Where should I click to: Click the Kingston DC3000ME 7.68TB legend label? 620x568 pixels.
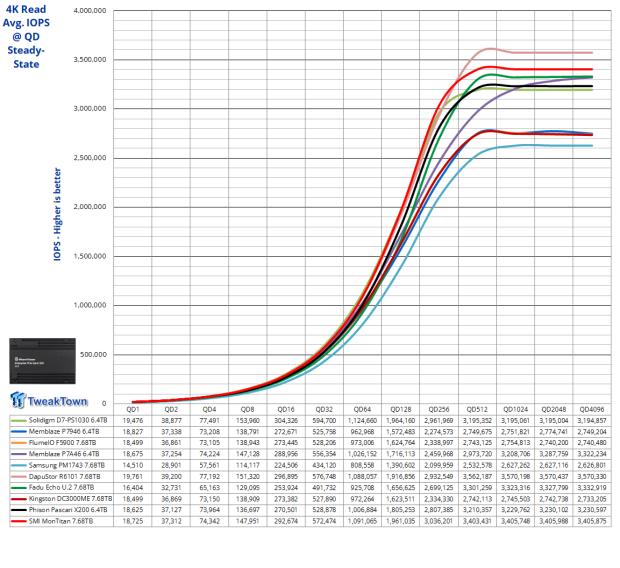click(70, 499)
